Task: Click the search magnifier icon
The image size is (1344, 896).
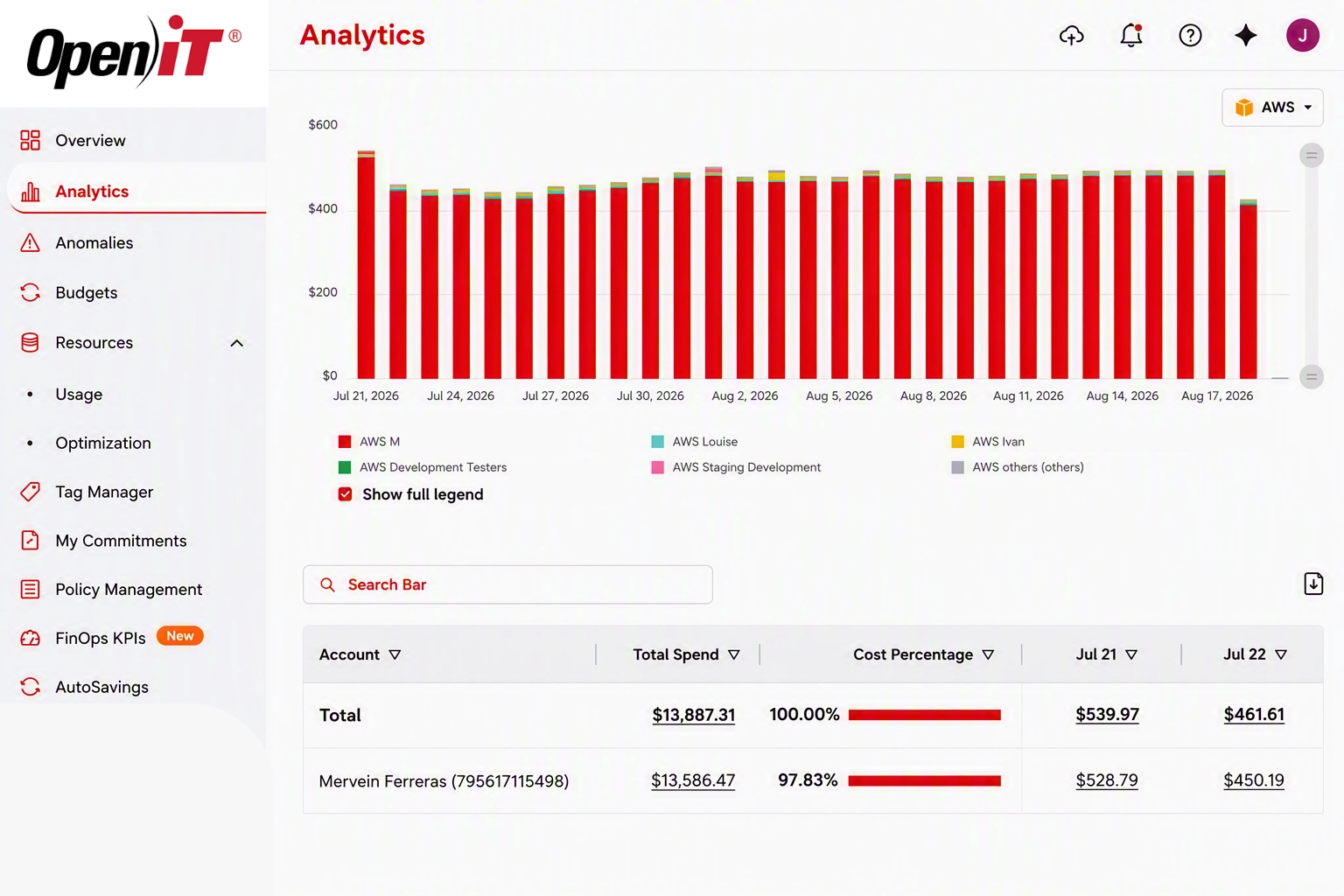Action: pos(327,584)
